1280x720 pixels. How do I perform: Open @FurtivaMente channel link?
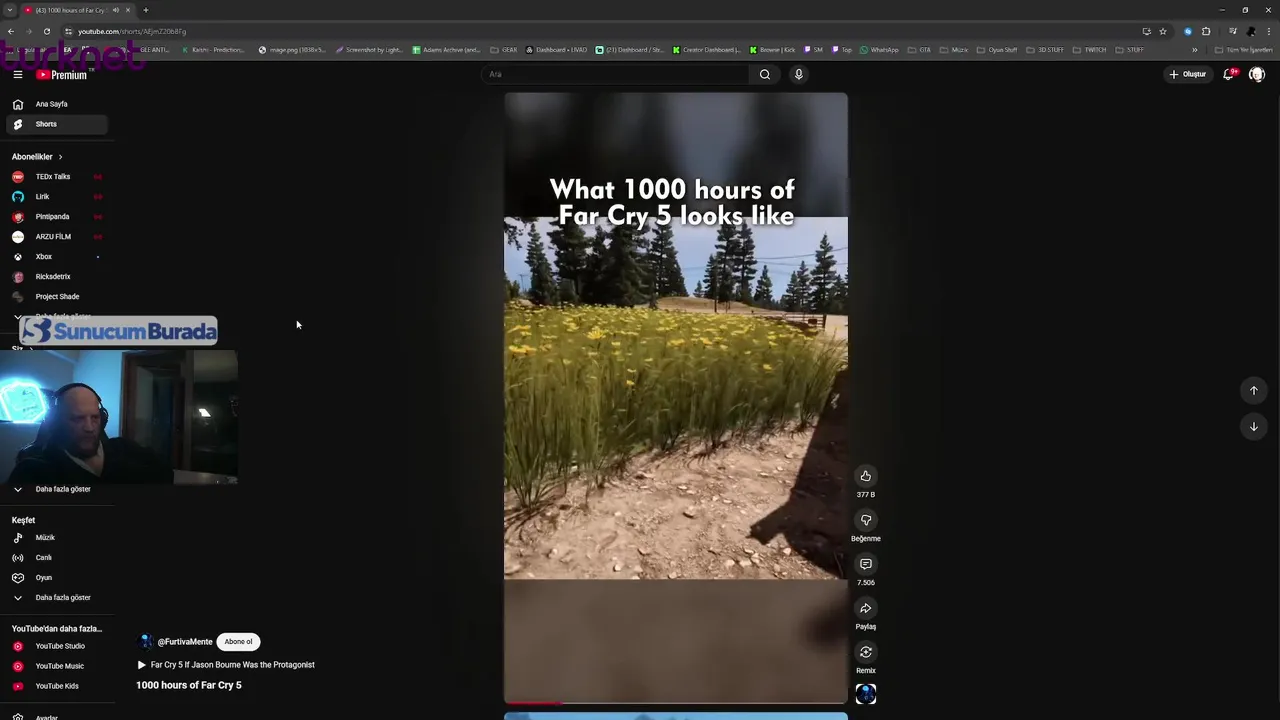[185, 642]
